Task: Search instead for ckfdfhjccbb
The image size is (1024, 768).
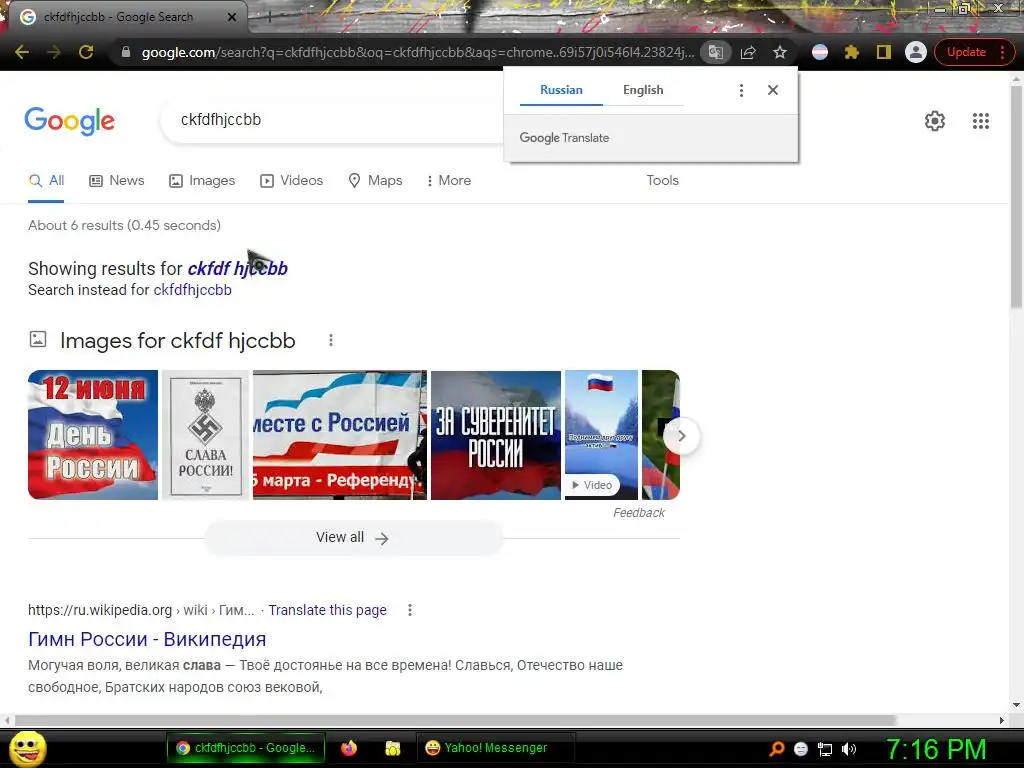Action: (193, 290)
